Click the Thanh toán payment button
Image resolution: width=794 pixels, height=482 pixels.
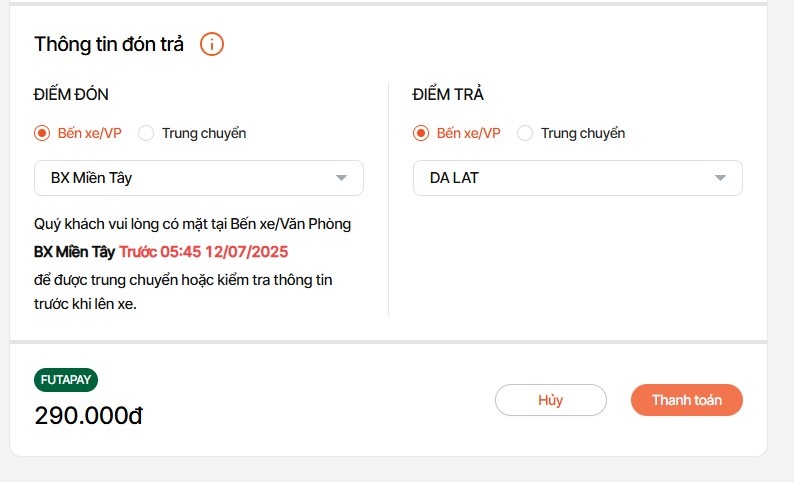tap(687, 400)
